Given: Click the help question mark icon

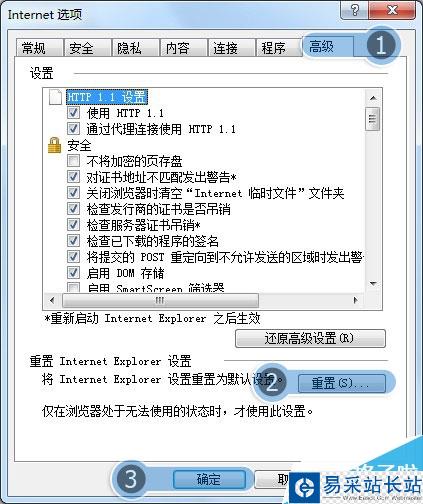Looking at the screenshot, I should point(355,10).
